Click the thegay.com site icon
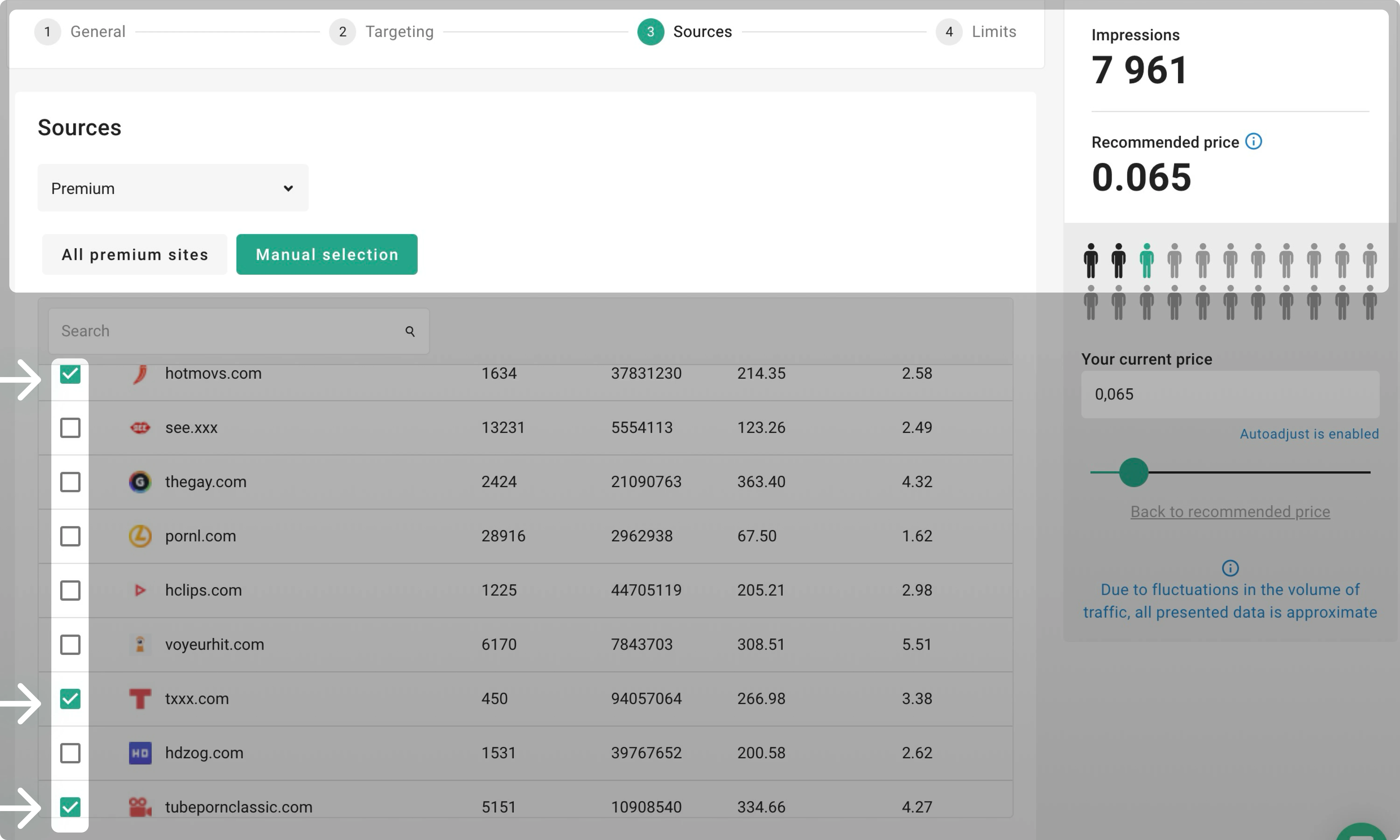The width and height of the screenshot is (1400, 840). pyautogui.click(x=140, y=482)
